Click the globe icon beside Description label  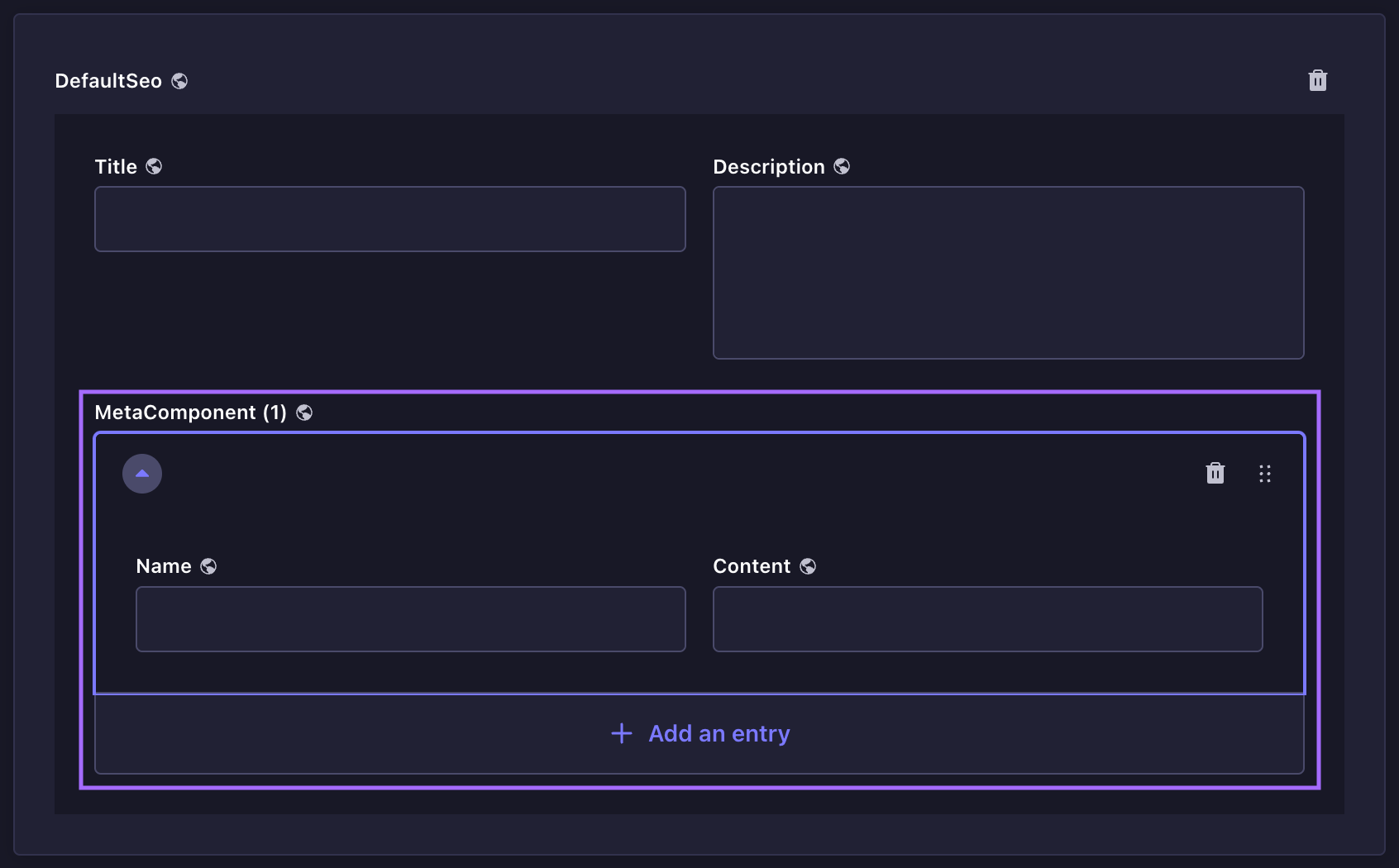coord(842,167)
